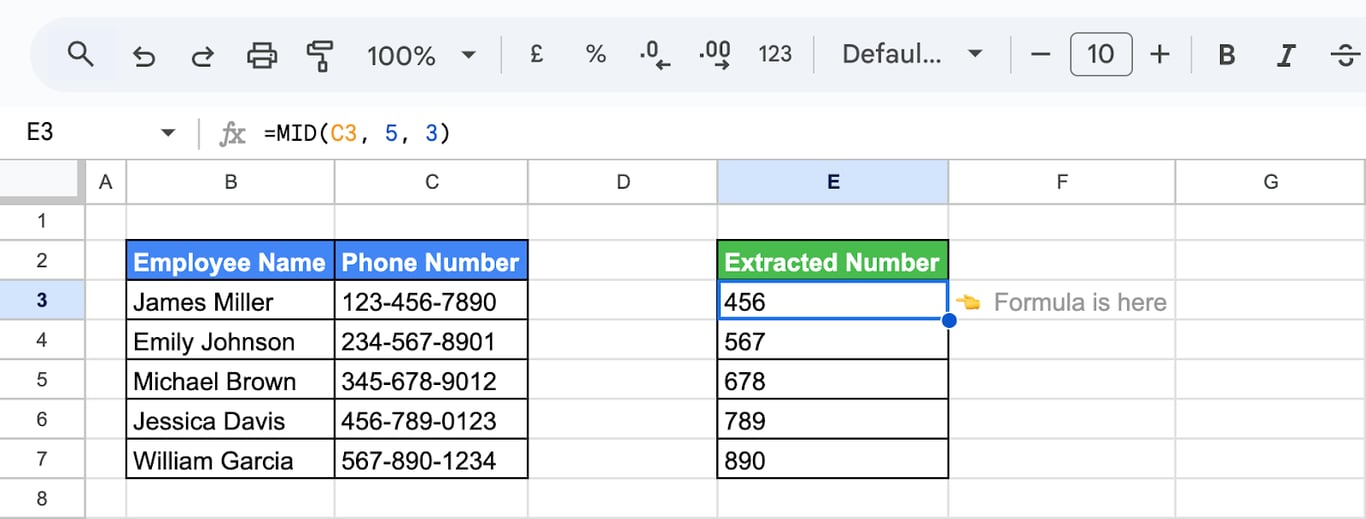Toggle italic formatting
The width and height of the screenshot is (1366, 519).
(x=1286, y=55)
